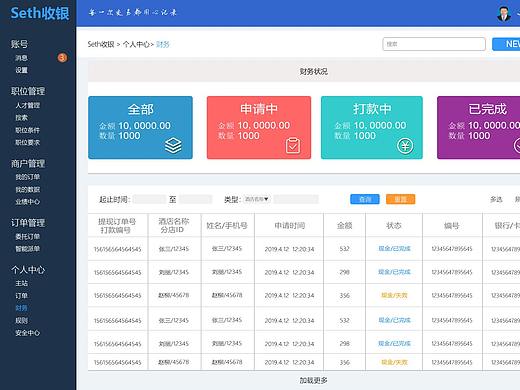Open 职位要求 in sidebar
Viewport: 520px width, 390px height.
tap(28, 143)
